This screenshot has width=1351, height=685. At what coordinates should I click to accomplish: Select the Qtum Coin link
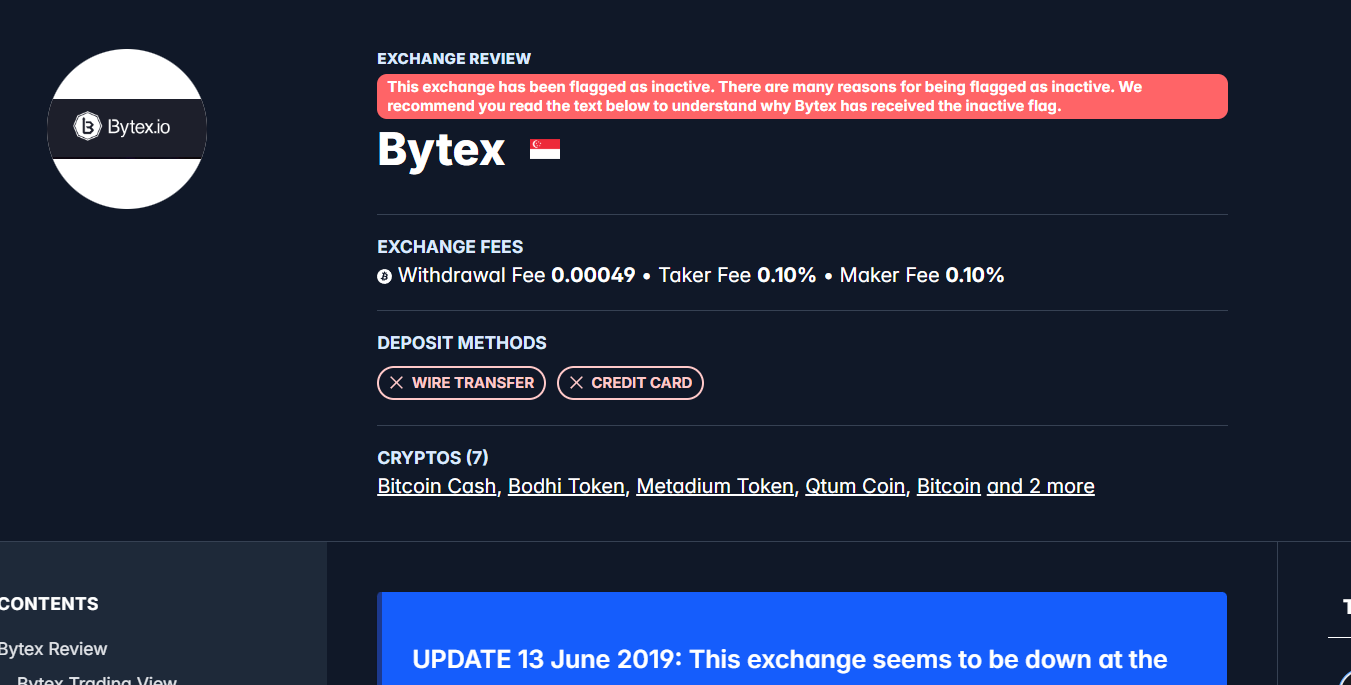coord(855,487)
